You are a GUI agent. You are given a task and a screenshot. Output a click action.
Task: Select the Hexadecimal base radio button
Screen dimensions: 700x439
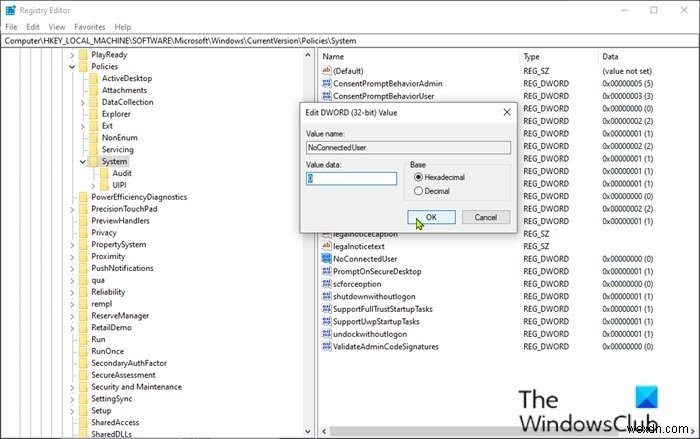click(x=418, y=177)
